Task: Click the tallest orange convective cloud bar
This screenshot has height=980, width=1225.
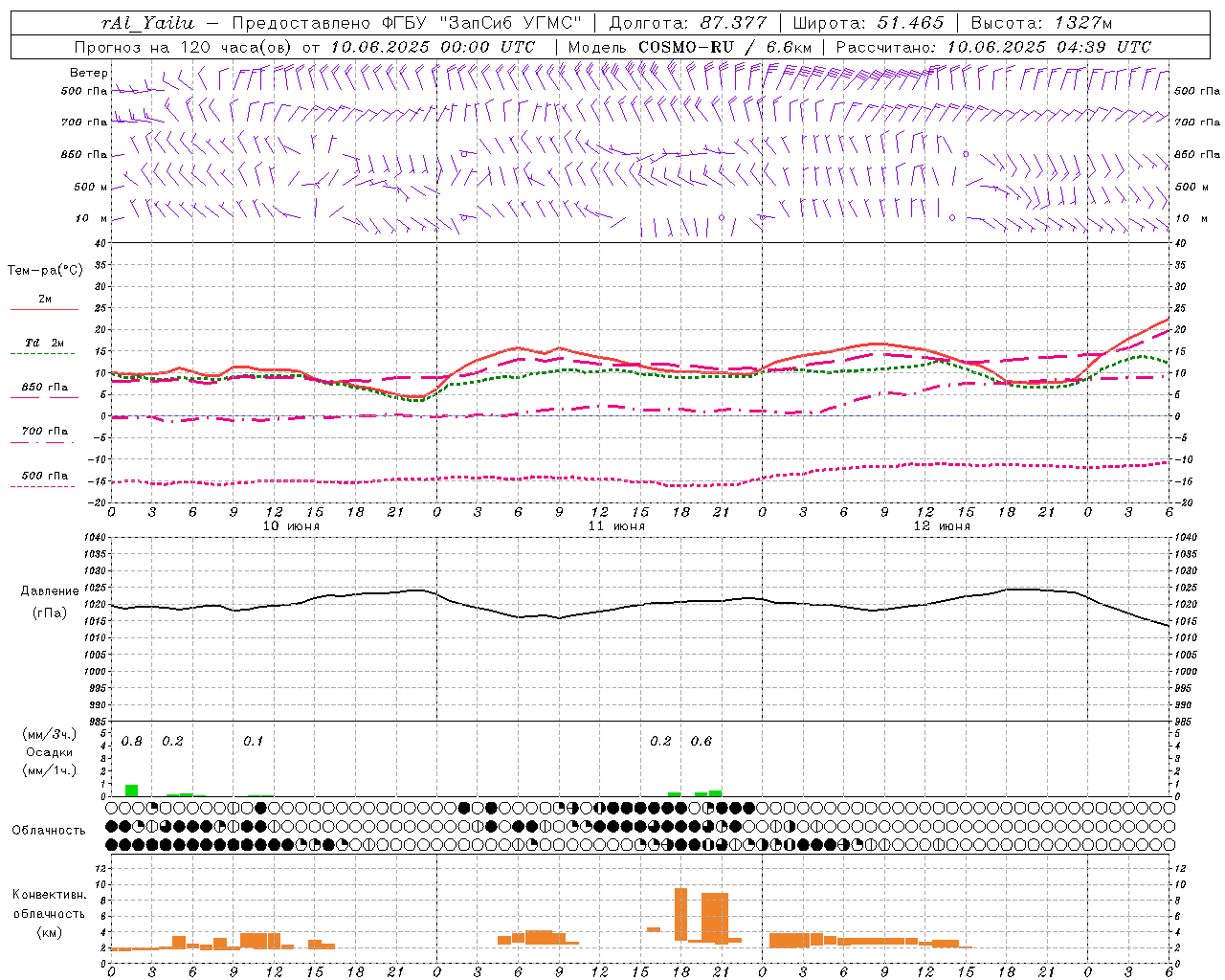Action: (x=681, y=915)
